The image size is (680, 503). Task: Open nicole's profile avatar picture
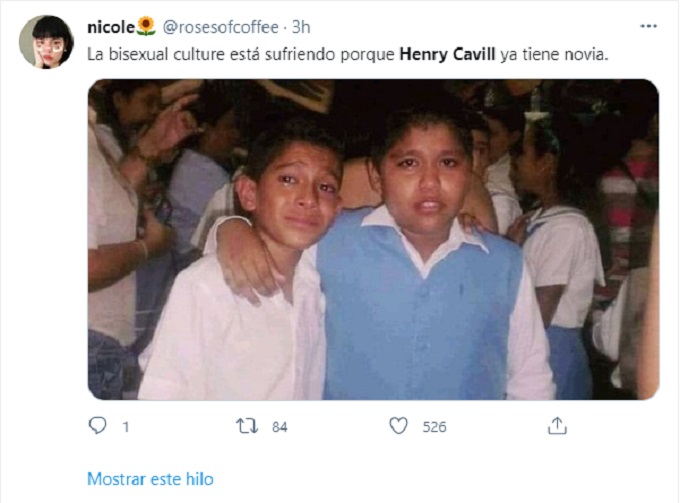[45, 40]
